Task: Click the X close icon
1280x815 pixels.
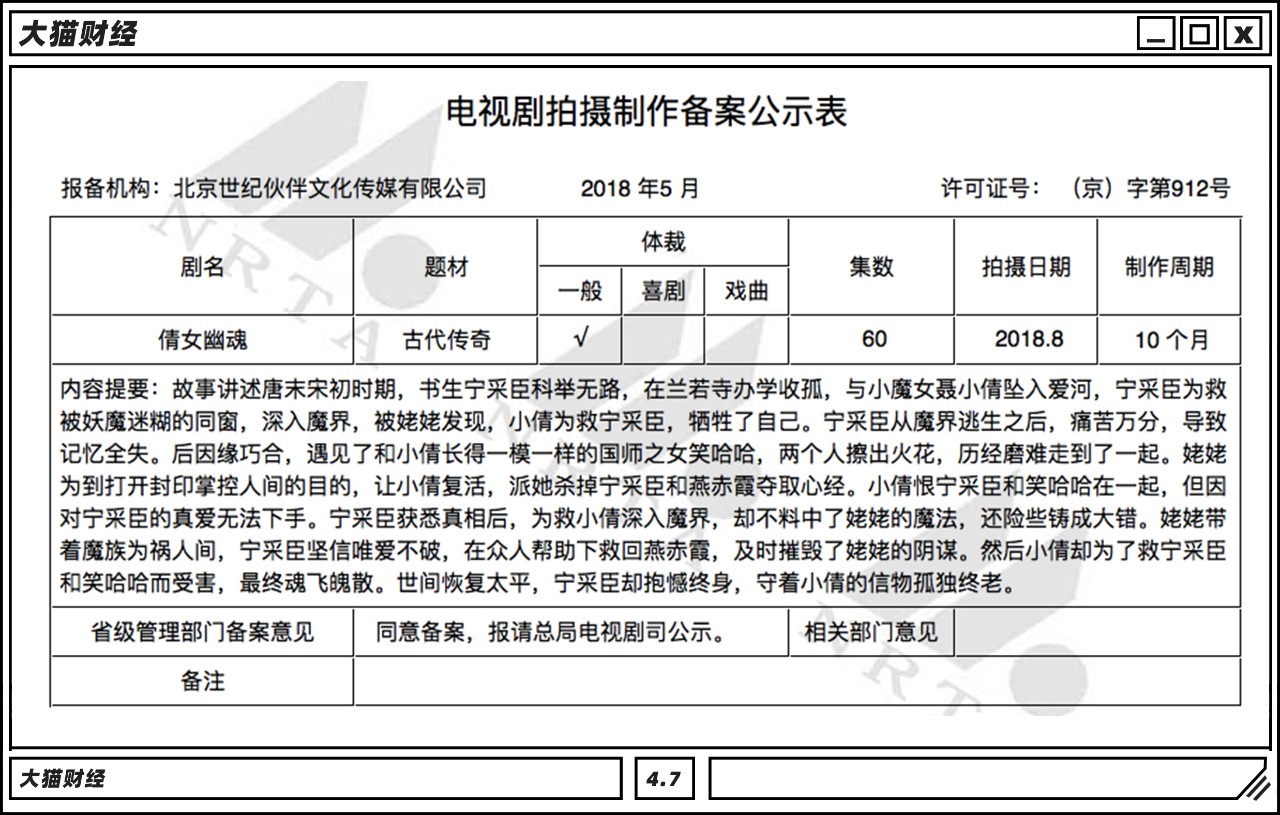Action: (1242, 35)
